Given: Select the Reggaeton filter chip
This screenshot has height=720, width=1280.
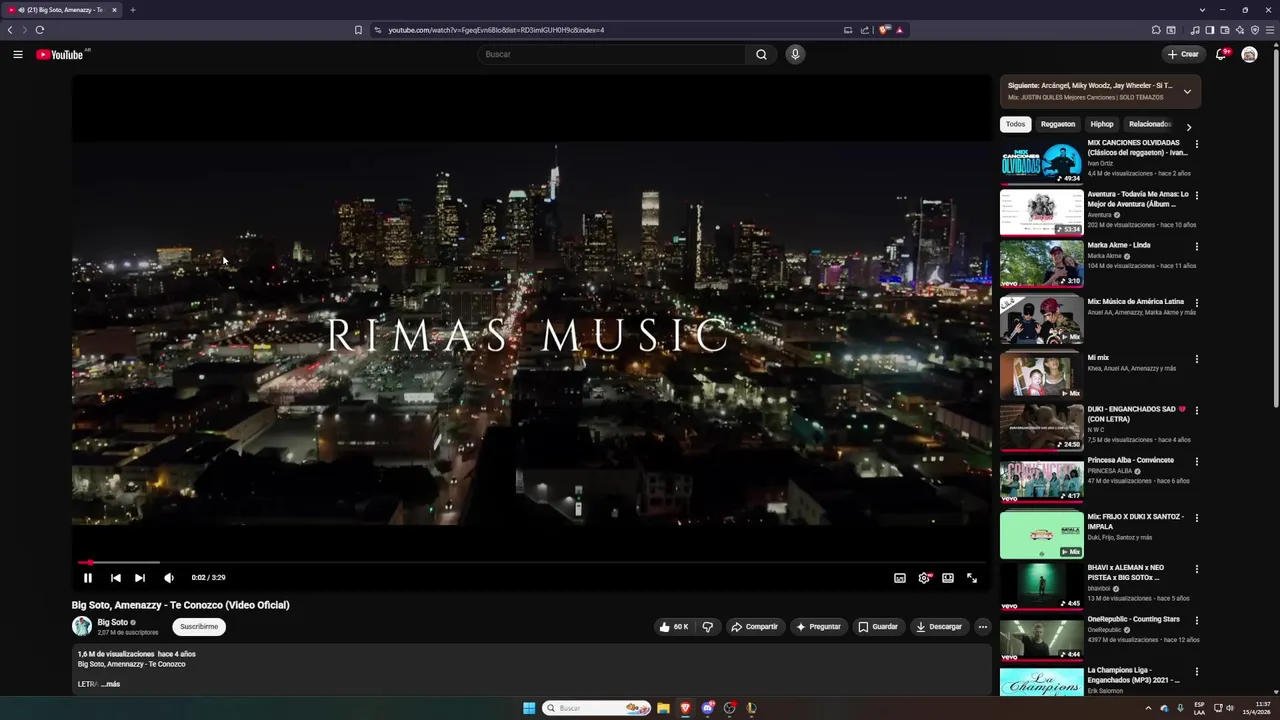Looking at the screenshot, I should pos(1058,124).
